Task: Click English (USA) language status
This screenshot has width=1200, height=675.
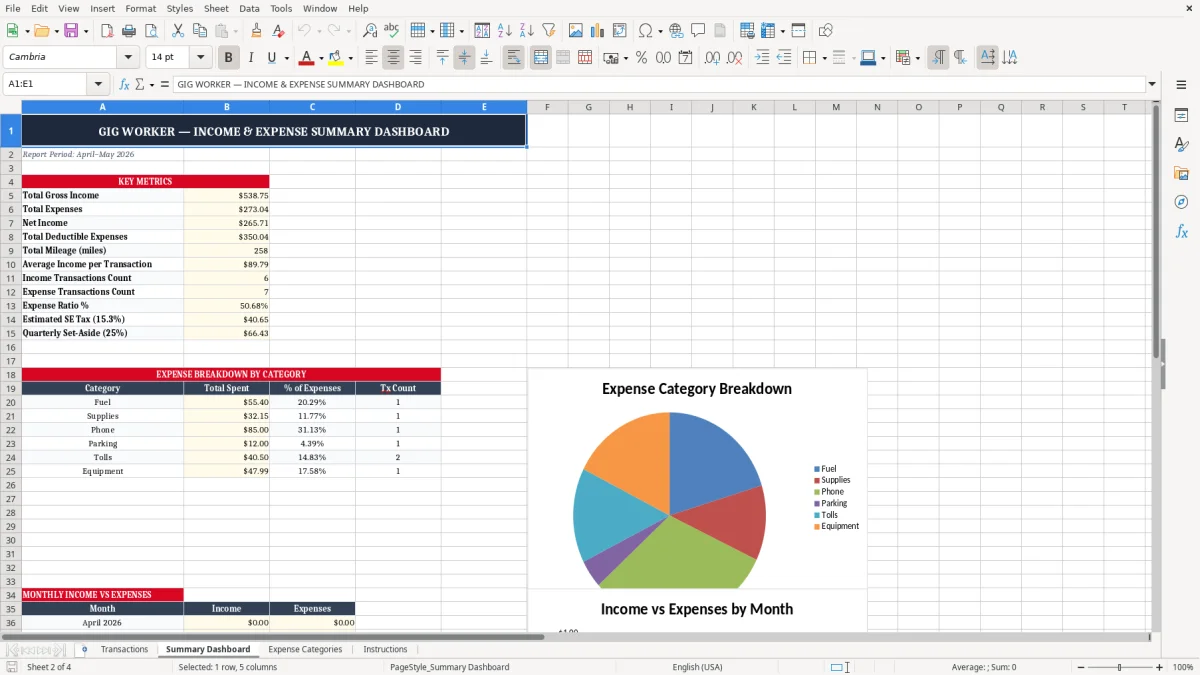Action: tap(697, 667)
